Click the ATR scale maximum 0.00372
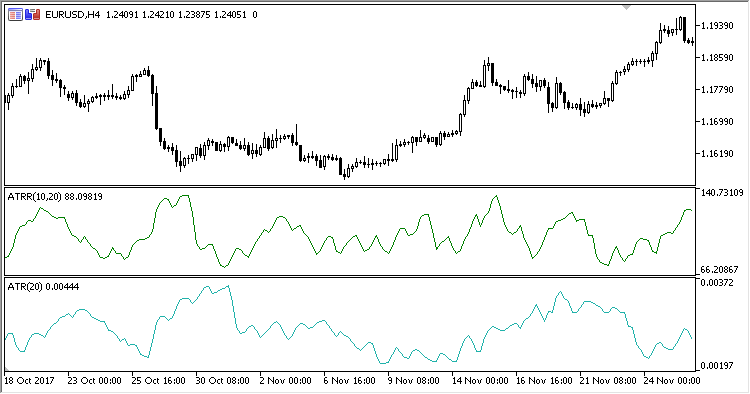 coord(717,283)
